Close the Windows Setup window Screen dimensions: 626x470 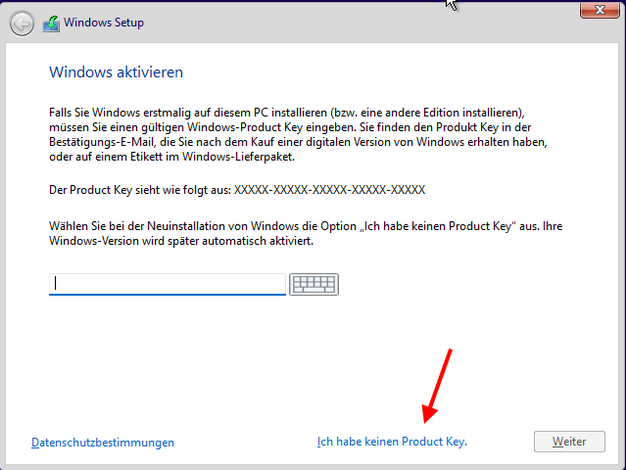[598, 9]
